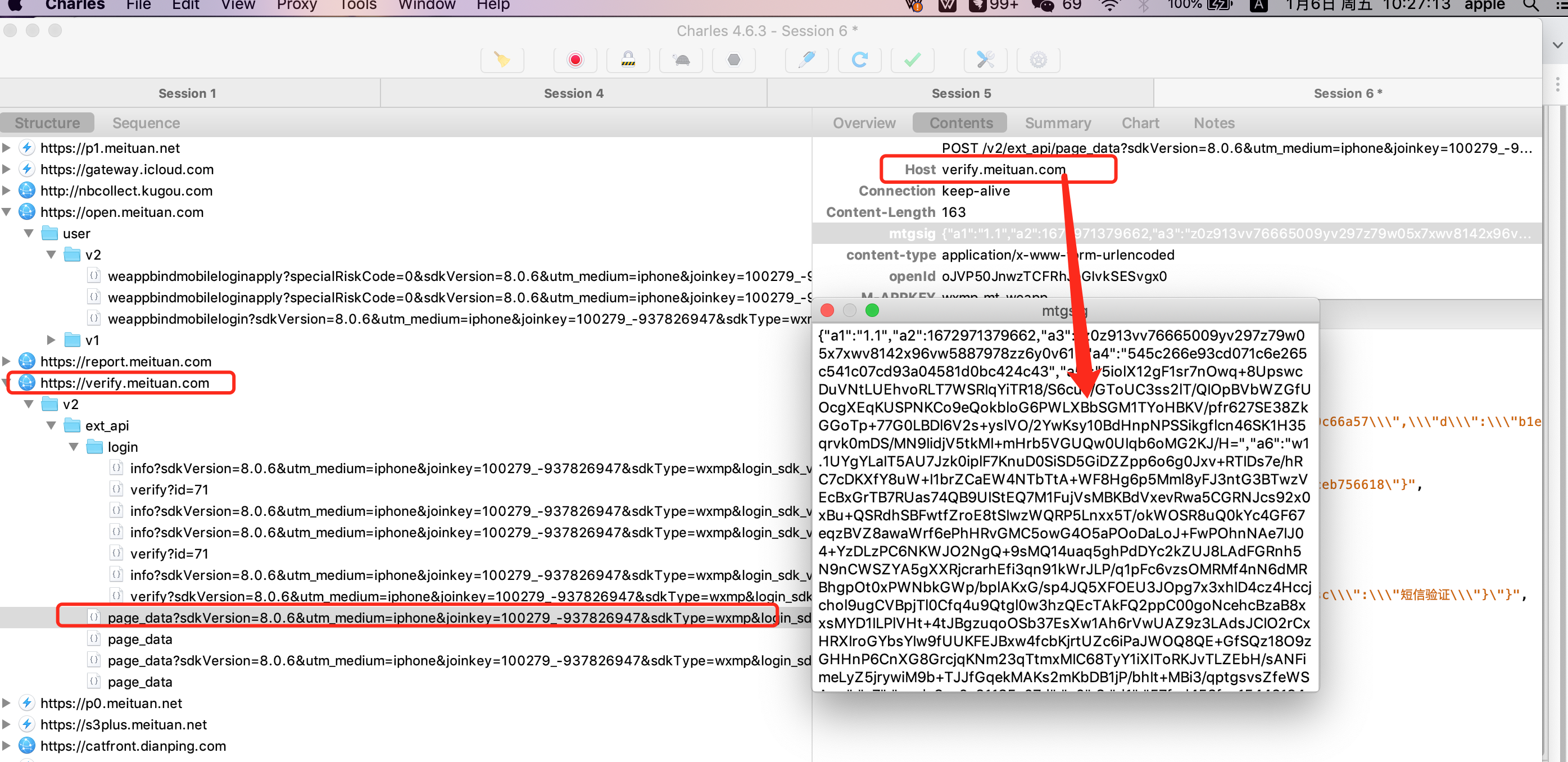
Task: Open the Summary tab
Action: 1058,123
